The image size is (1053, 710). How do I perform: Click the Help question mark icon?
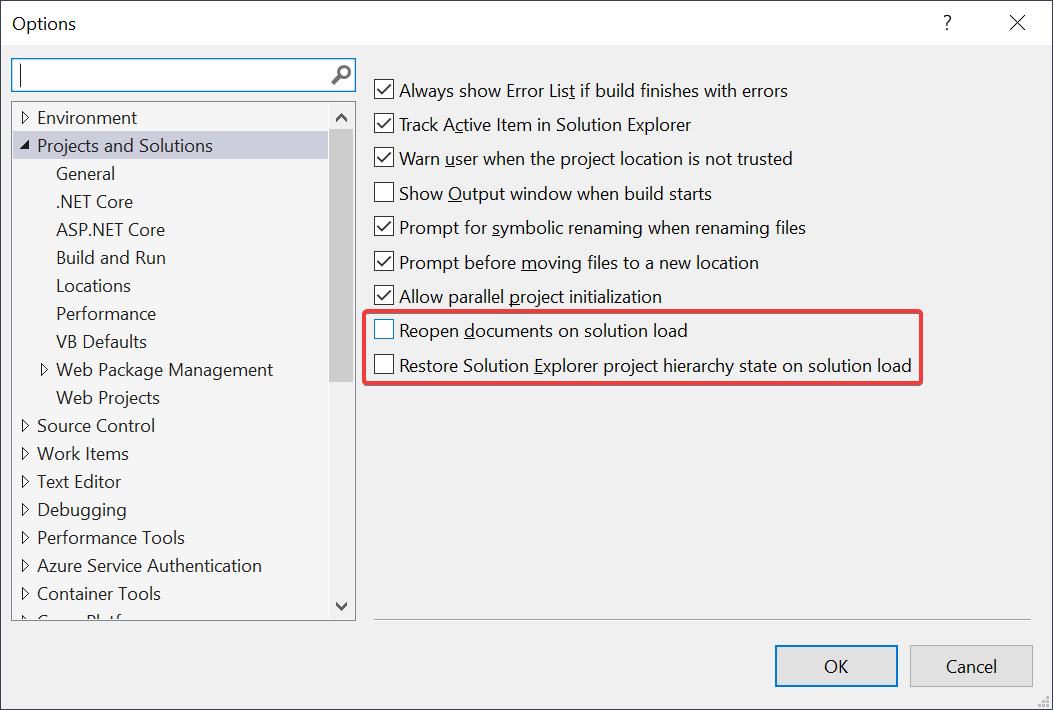(946, 22)
